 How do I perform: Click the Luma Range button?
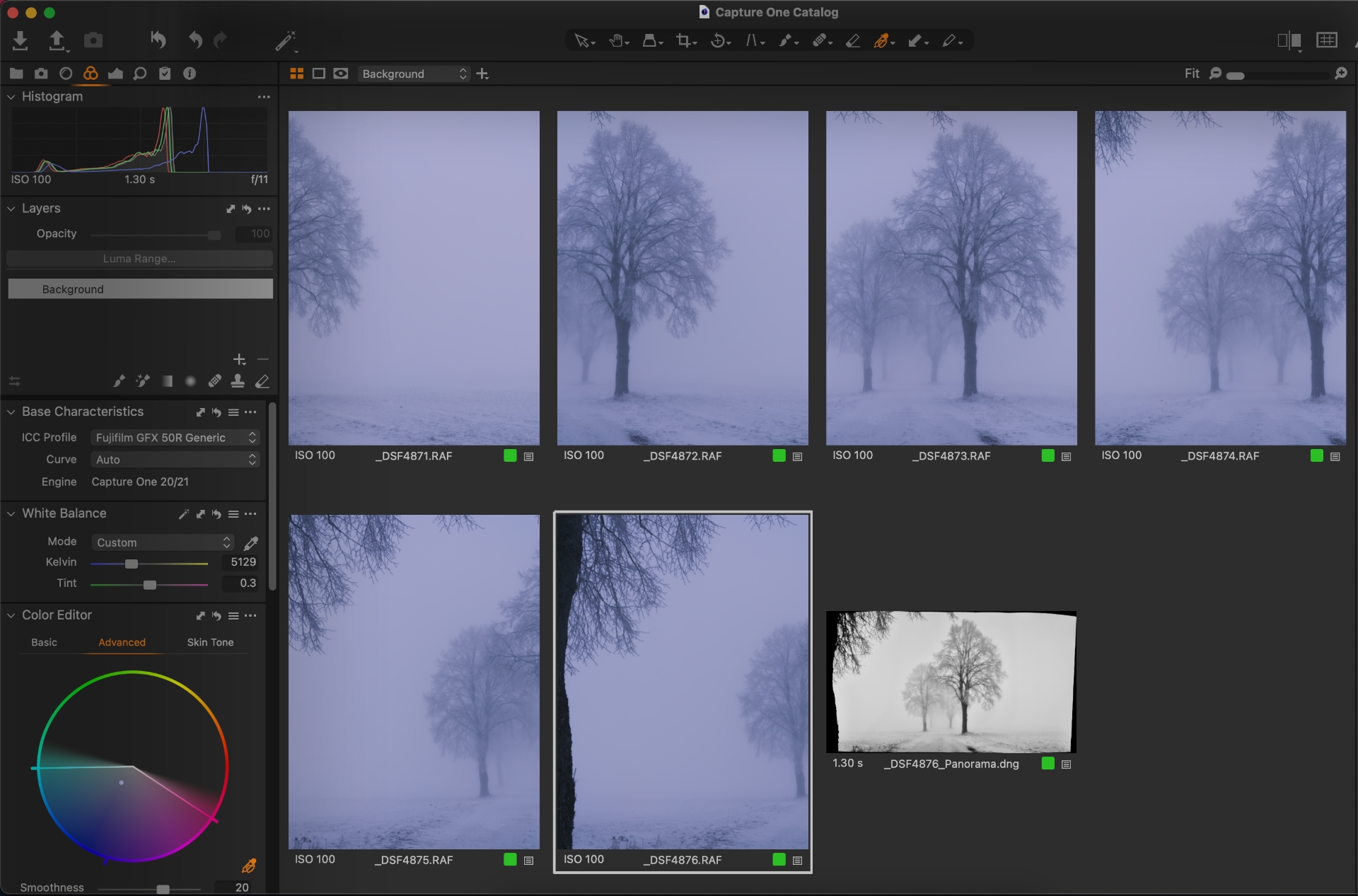point(139,258)
